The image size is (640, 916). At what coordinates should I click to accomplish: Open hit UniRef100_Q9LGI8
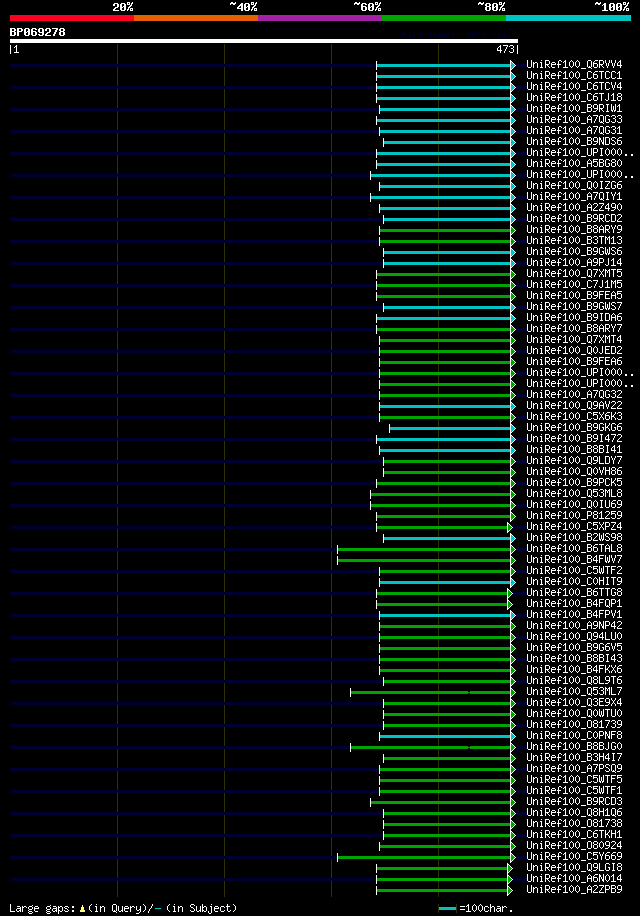coord(574,868)
